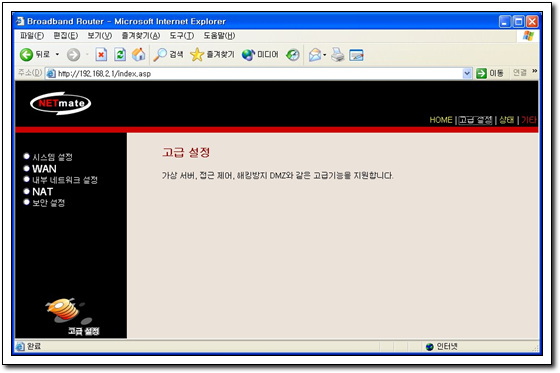Click the Windows flag logo throbber
Viewport: 560px width, 373px height.
click(x=528, y=36)
